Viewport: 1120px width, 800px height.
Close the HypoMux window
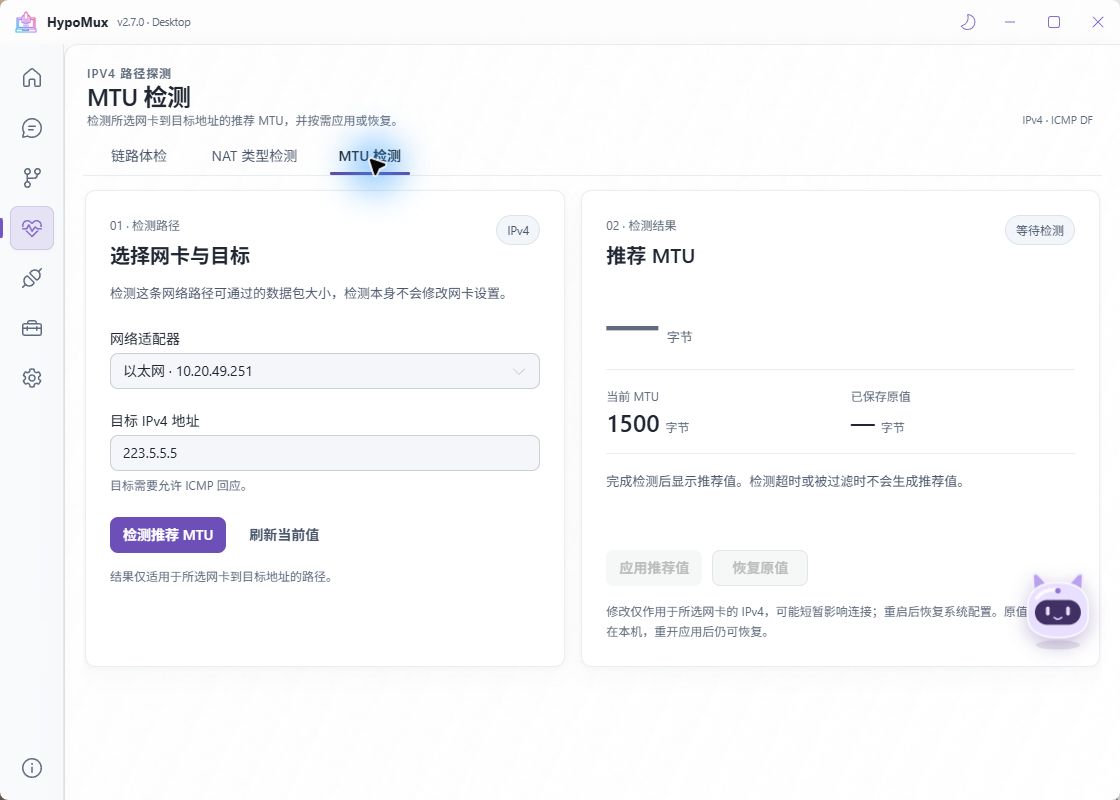1098,22
